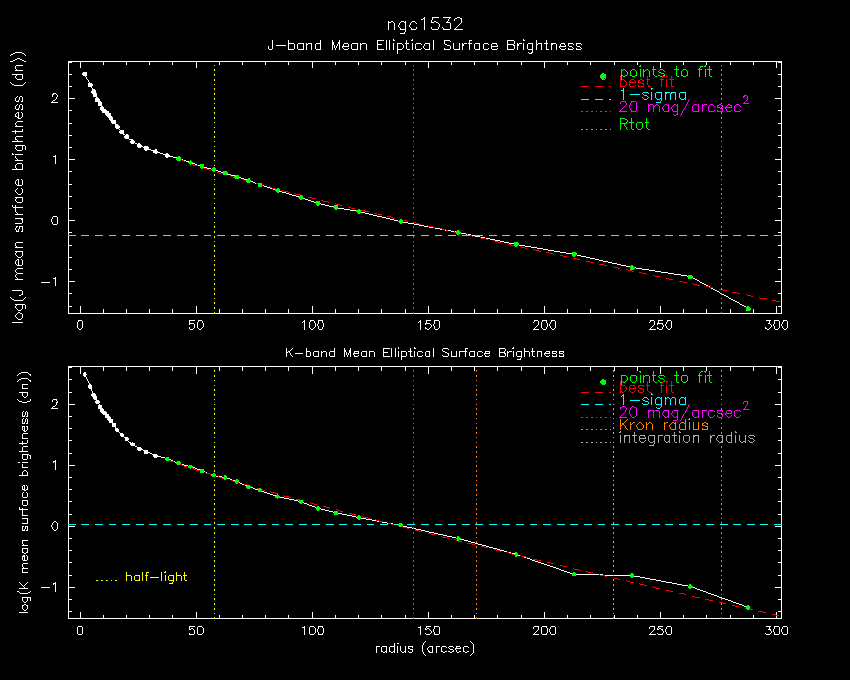Click the 150 tick label on bottom x-axis
Image resolution: width=850 pixels, height=680 pixels.
click(428, 632)
